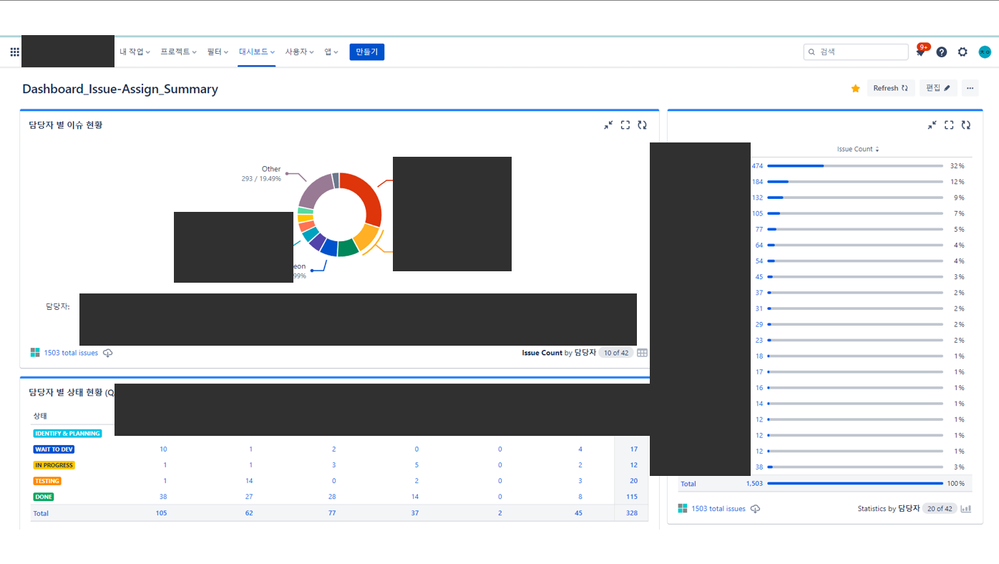Click the IDENTIFY & PLANNING status lozenge
The image size is (999, 564).
pos(67,434)
